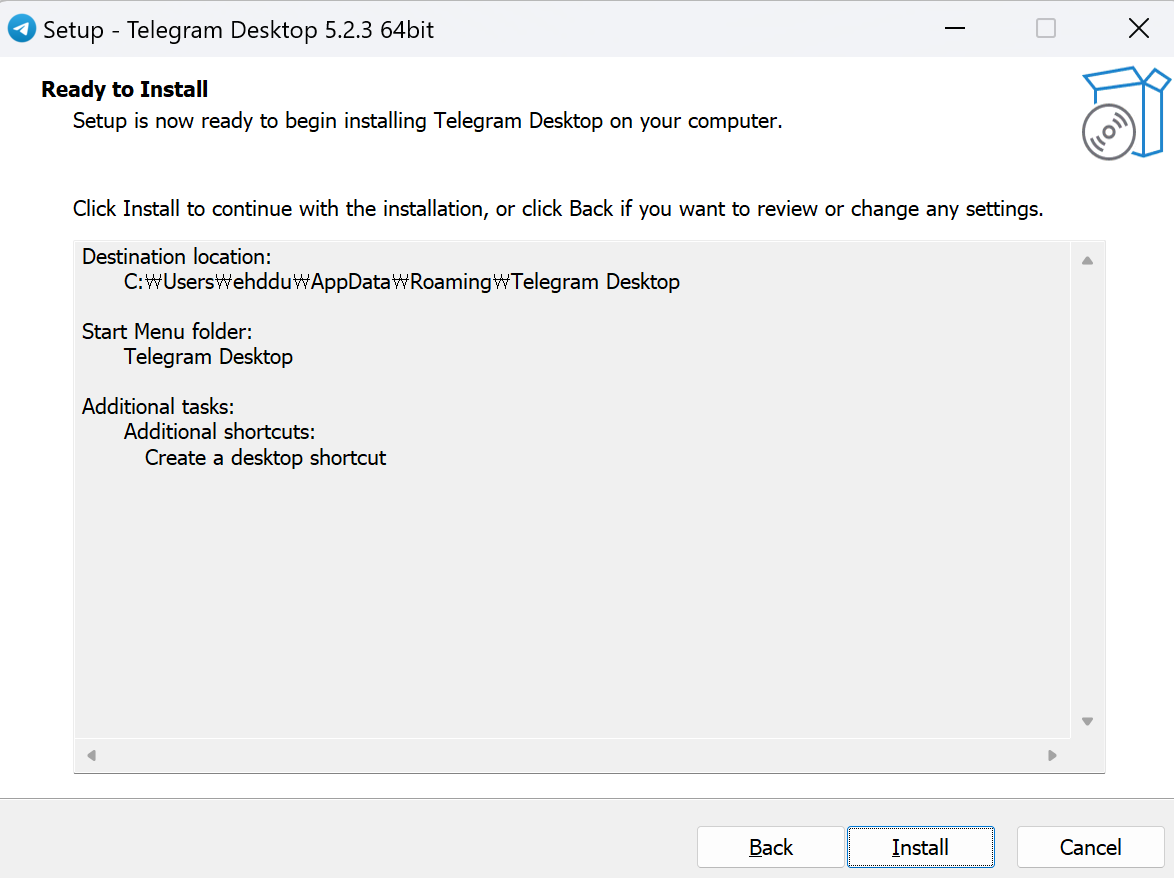Click 'Create a desktop shortcut' line
Image resolution: width=1174 pixels, height=878 pixels.
click(266, 457)
